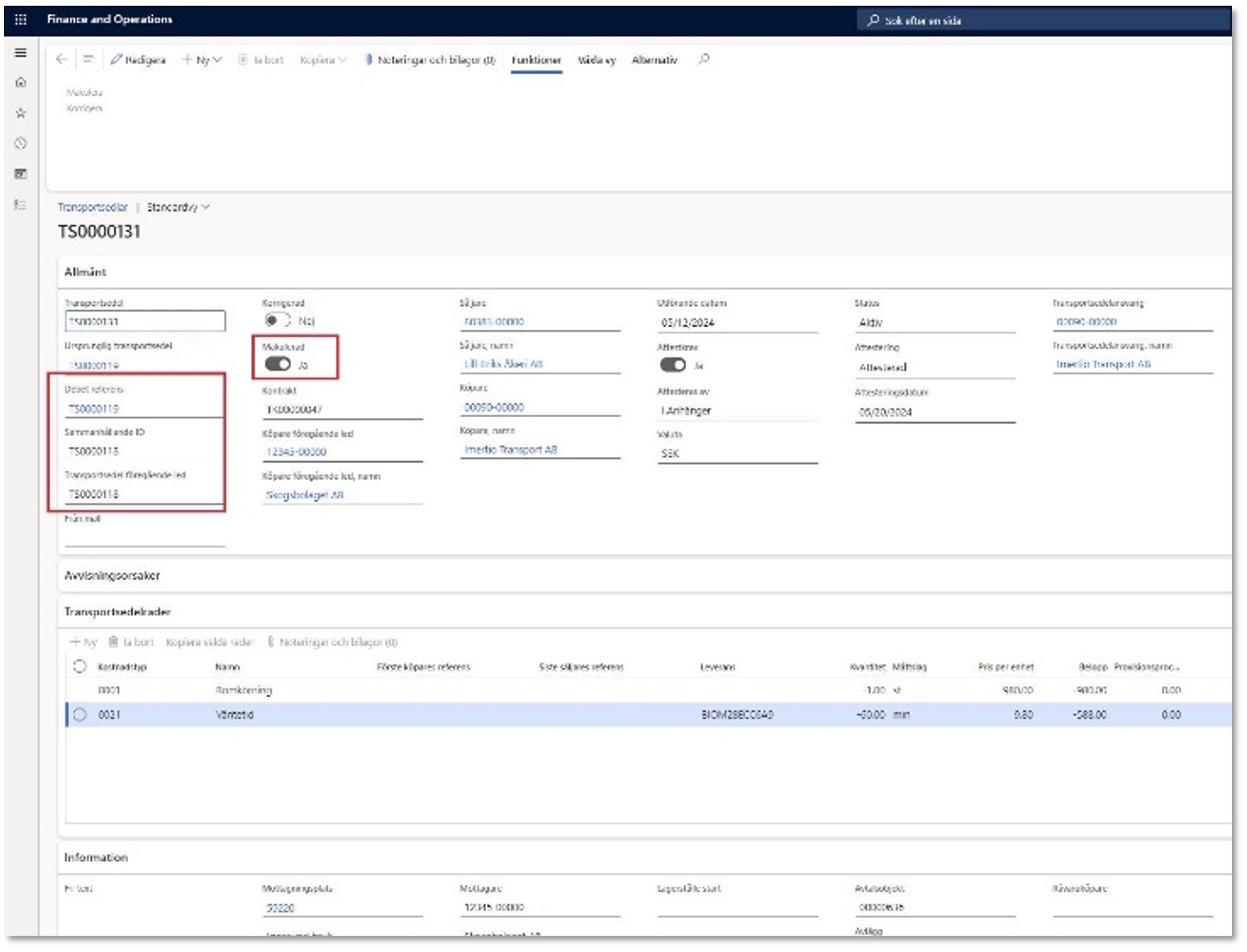
Task: Click the Noteringar och bilagor toolbar button
Action: coord(430,60)
